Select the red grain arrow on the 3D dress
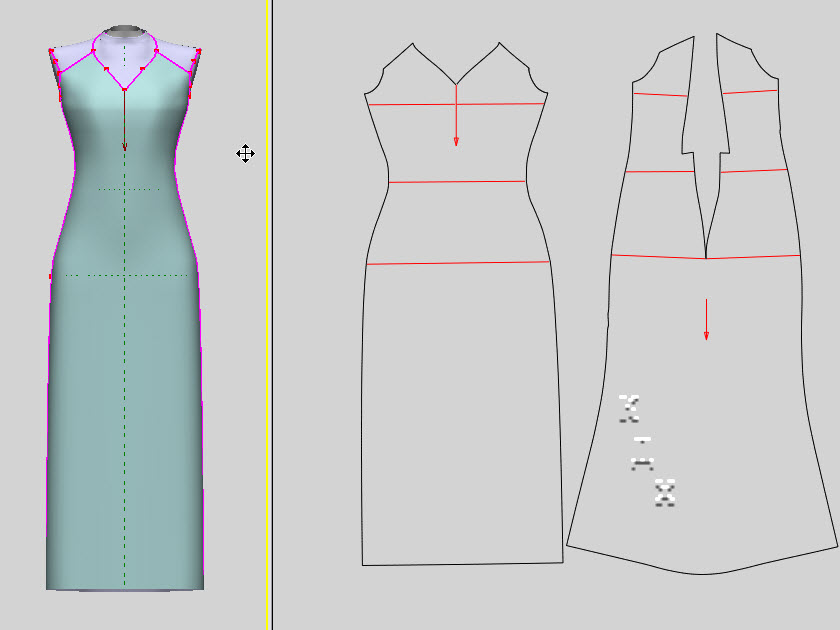The height and width of the screenshot is (630, 840). click(124, 120)
